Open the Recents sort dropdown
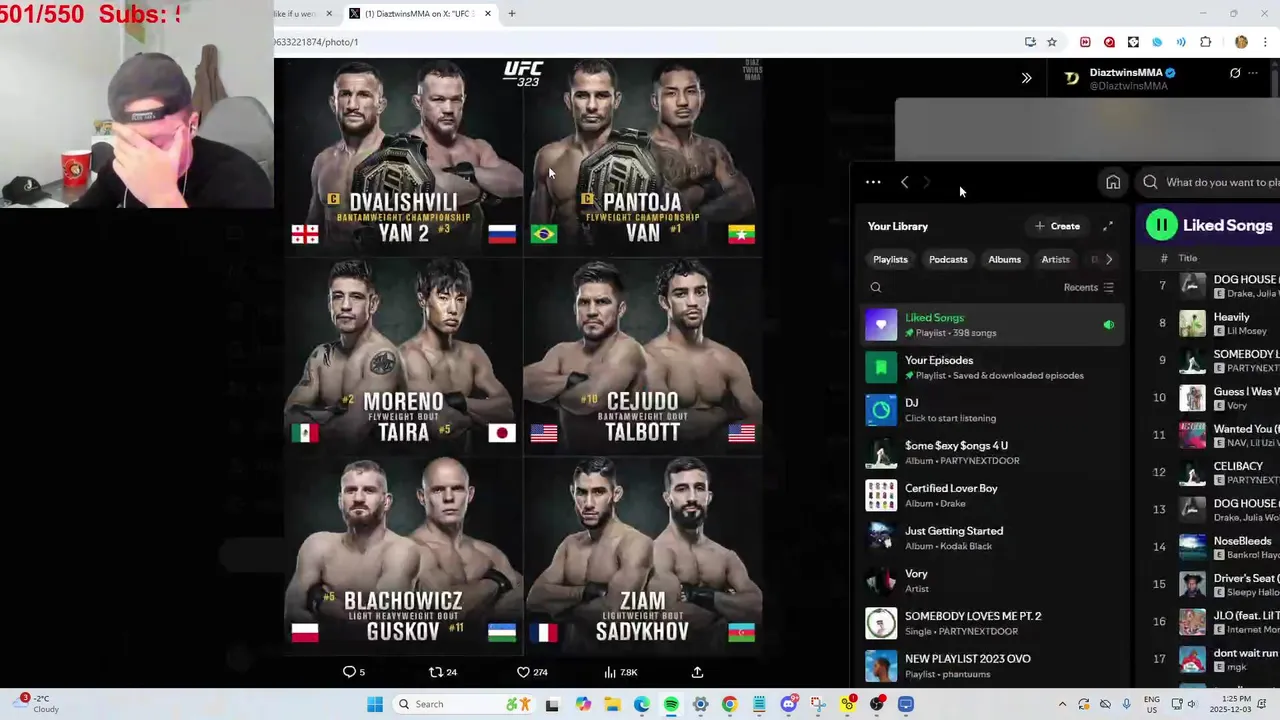Viewport: 1280px width, 720px height. [x=1088, y=288]
